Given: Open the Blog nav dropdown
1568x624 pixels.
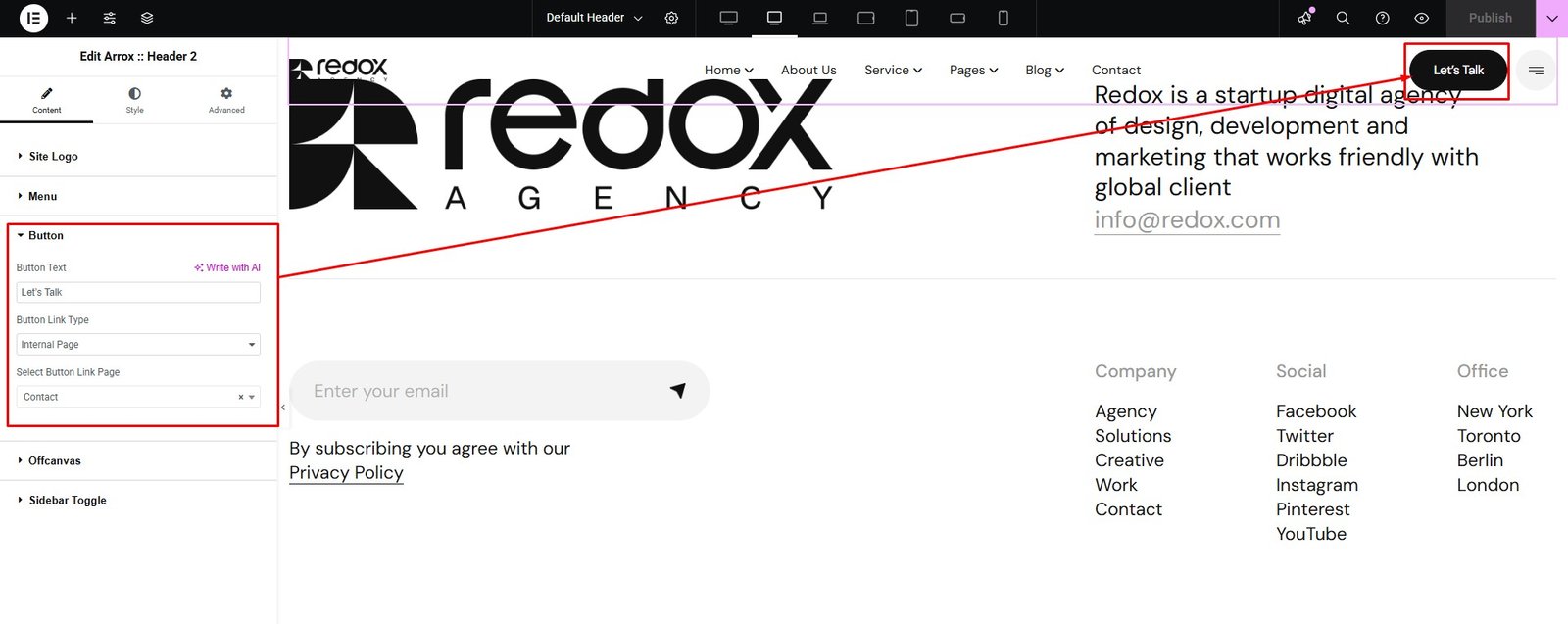Looking at the screenshot, I should [x=1045, y=70].
